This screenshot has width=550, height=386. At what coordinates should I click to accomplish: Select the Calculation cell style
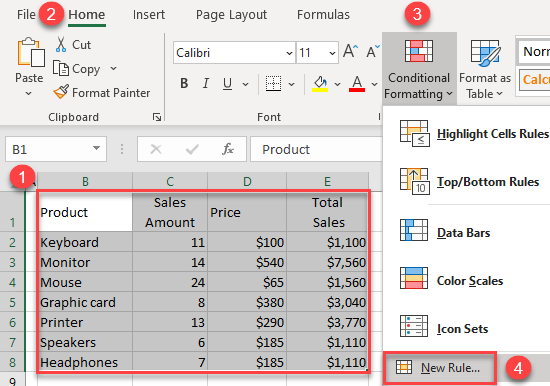click(534, 80)
